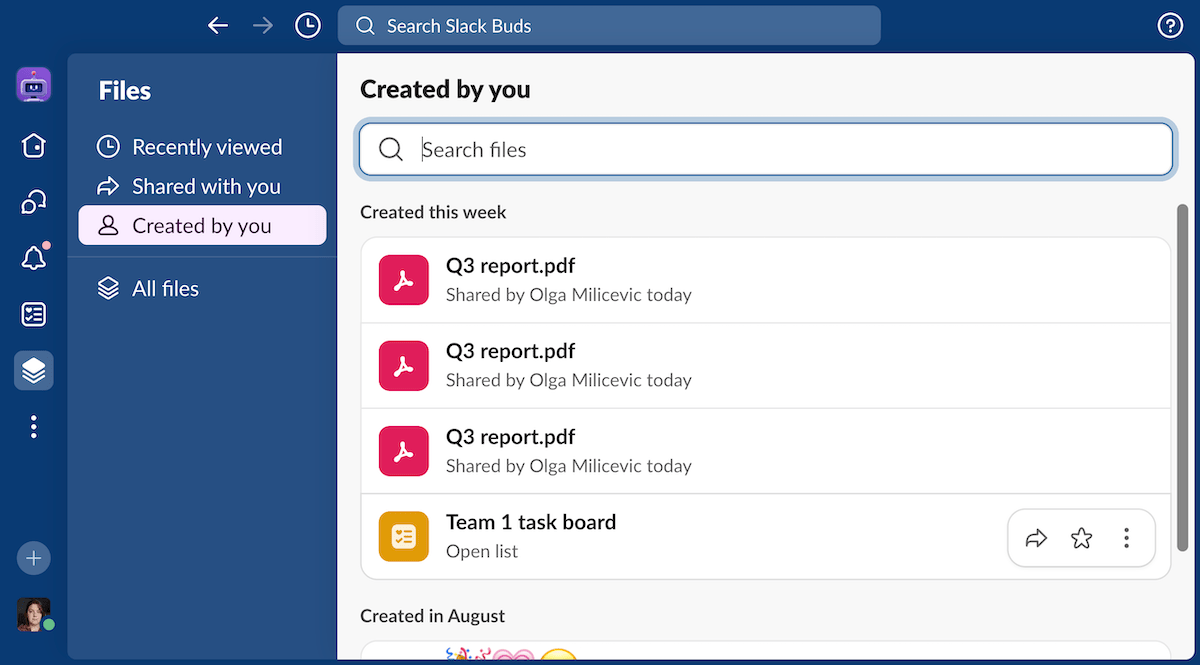This screenshot has width=1200, height=665.
Task: Open the Team 1 task board title
Action: [x=531, y=522]
